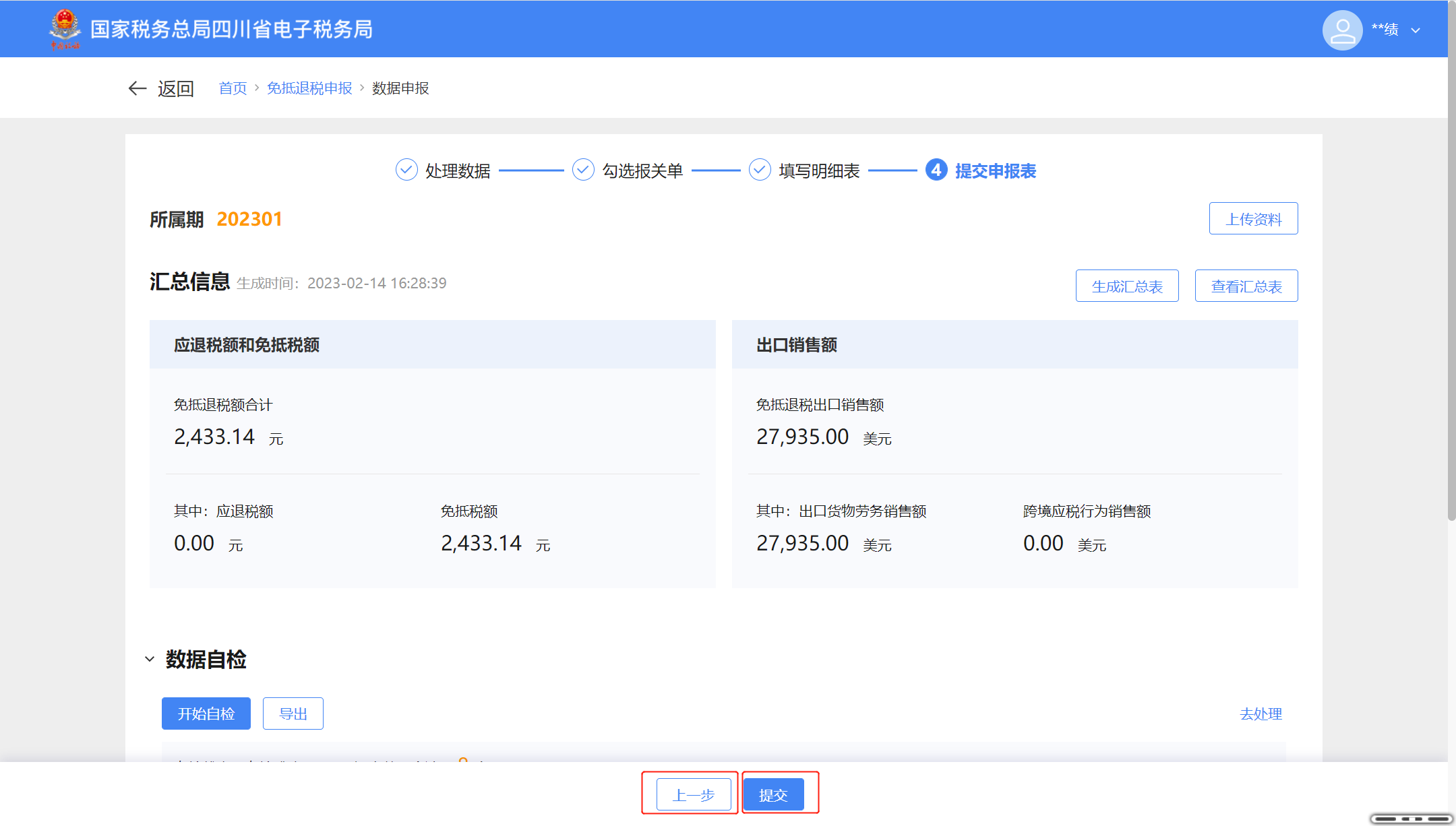This screenshot has height=826, width=1456.
Task: Click the 填写明细表 step checkmark circle
Action: (x=760, y=170)
